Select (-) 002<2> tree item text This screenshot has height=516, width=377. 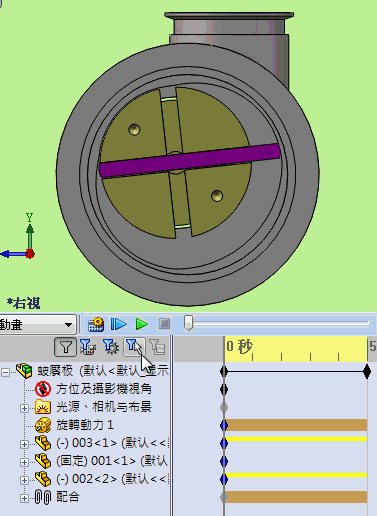coord(112,479)
